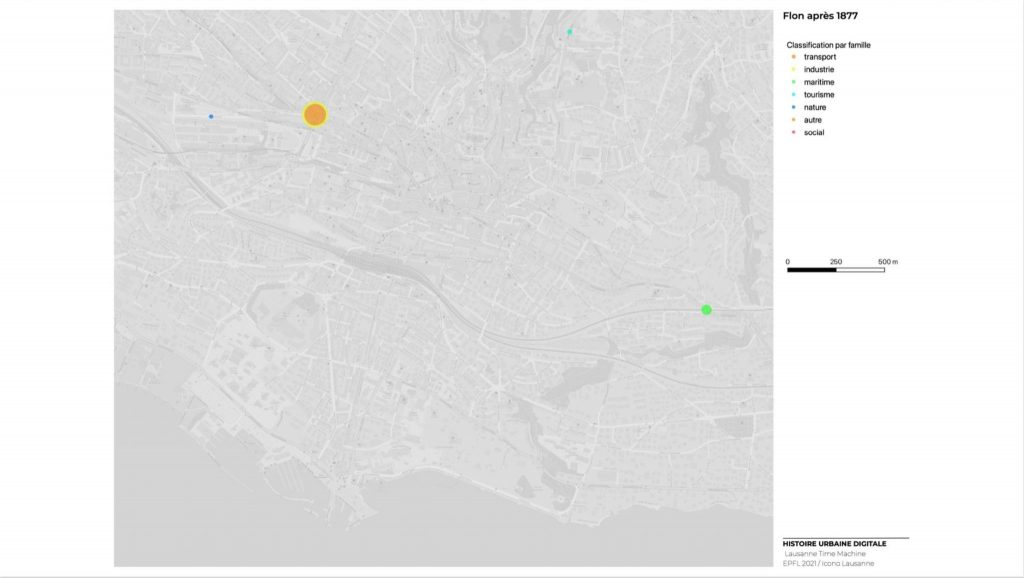Click the social legend pink dot
The image size is (1024, 578).
point(793,133)
